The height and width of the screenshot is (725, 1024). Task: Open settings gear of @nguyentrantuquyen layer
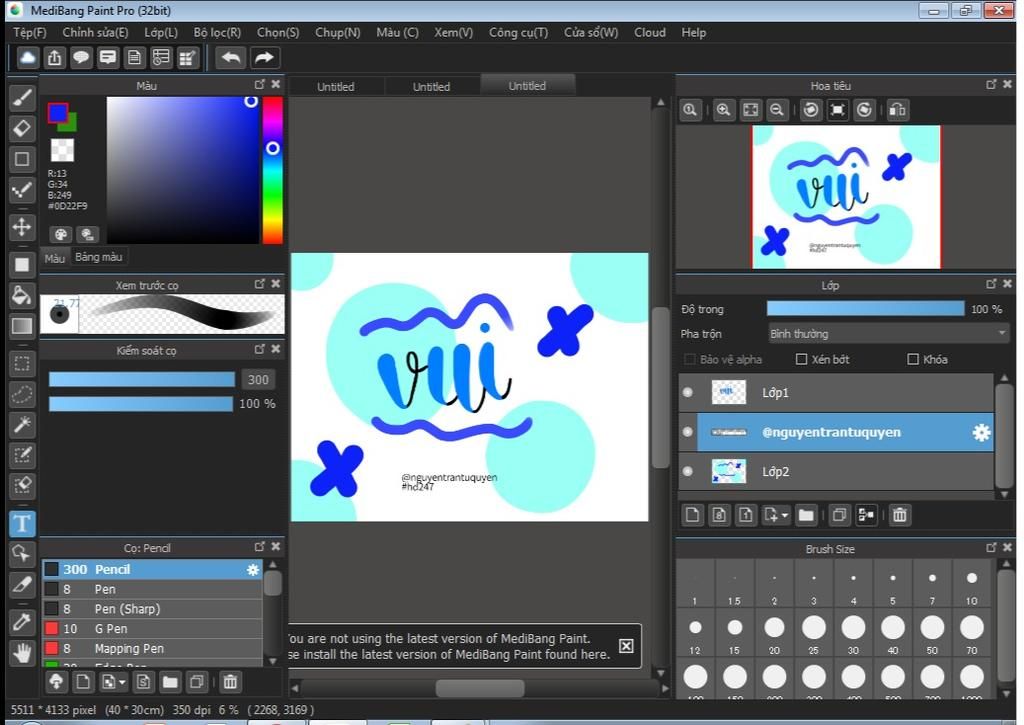point(981,432)
